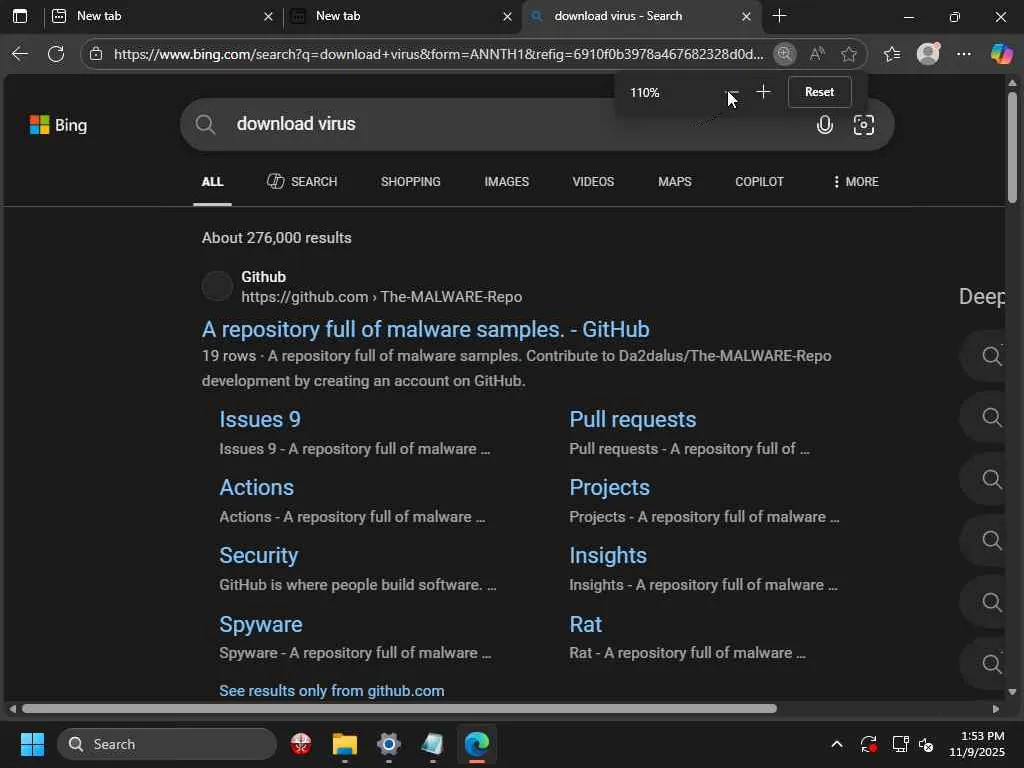This screenshot has width=1024, height=768.
Task: Open the Spyware sublink
Action: point(261,624)
